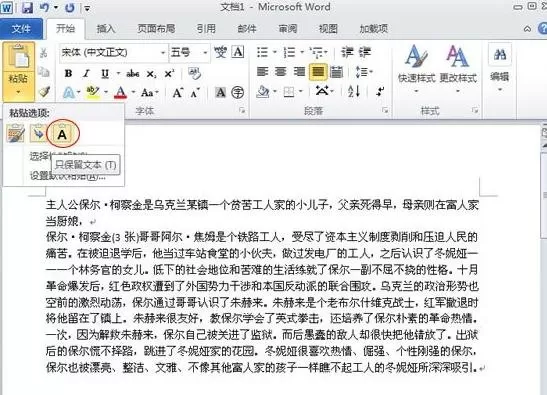Toggle the highlighted Justify alignment
This screenshot has width=547, height=395.
point(318,72)
